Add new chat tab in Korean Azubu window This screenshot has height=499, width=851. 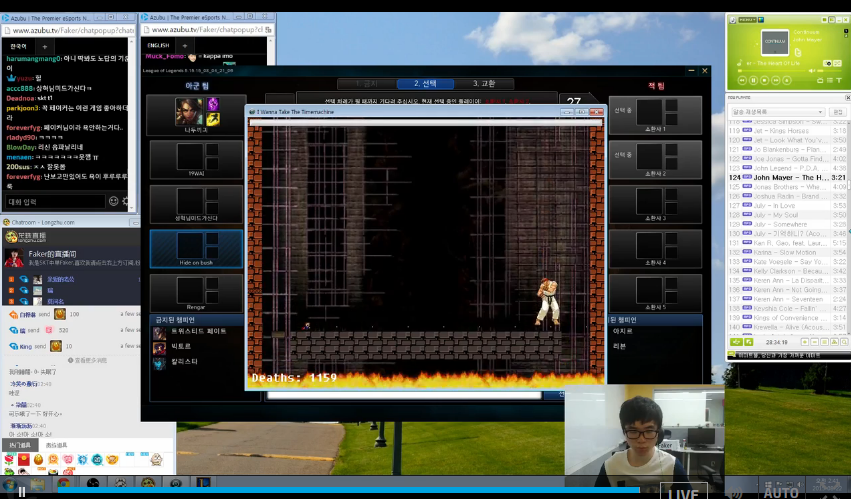click(x=45, y=47)
